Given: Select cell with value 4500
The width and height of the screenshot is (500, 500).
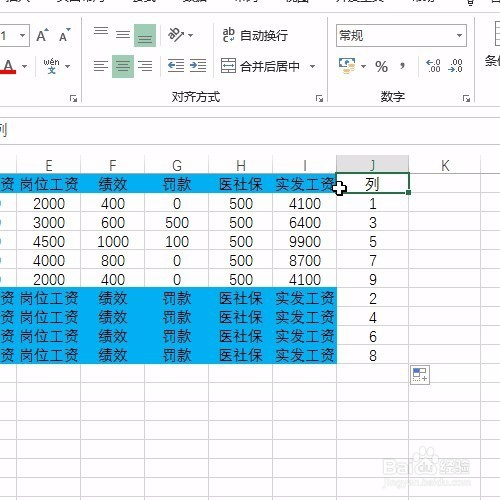Looking at the screenshot, I should click(x=49, y=241).
